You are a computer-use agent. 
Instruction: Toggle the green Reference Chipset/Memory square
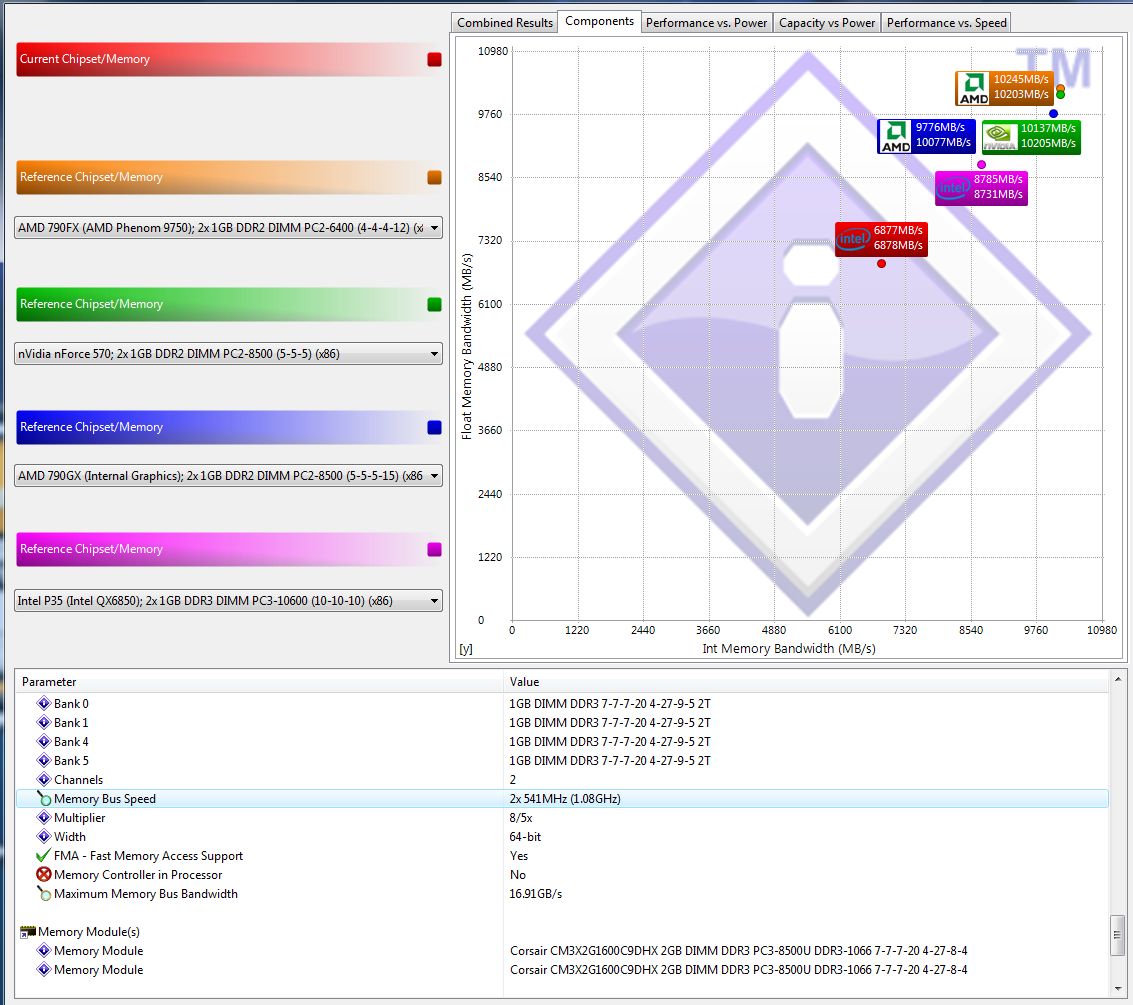pos(434,304)
